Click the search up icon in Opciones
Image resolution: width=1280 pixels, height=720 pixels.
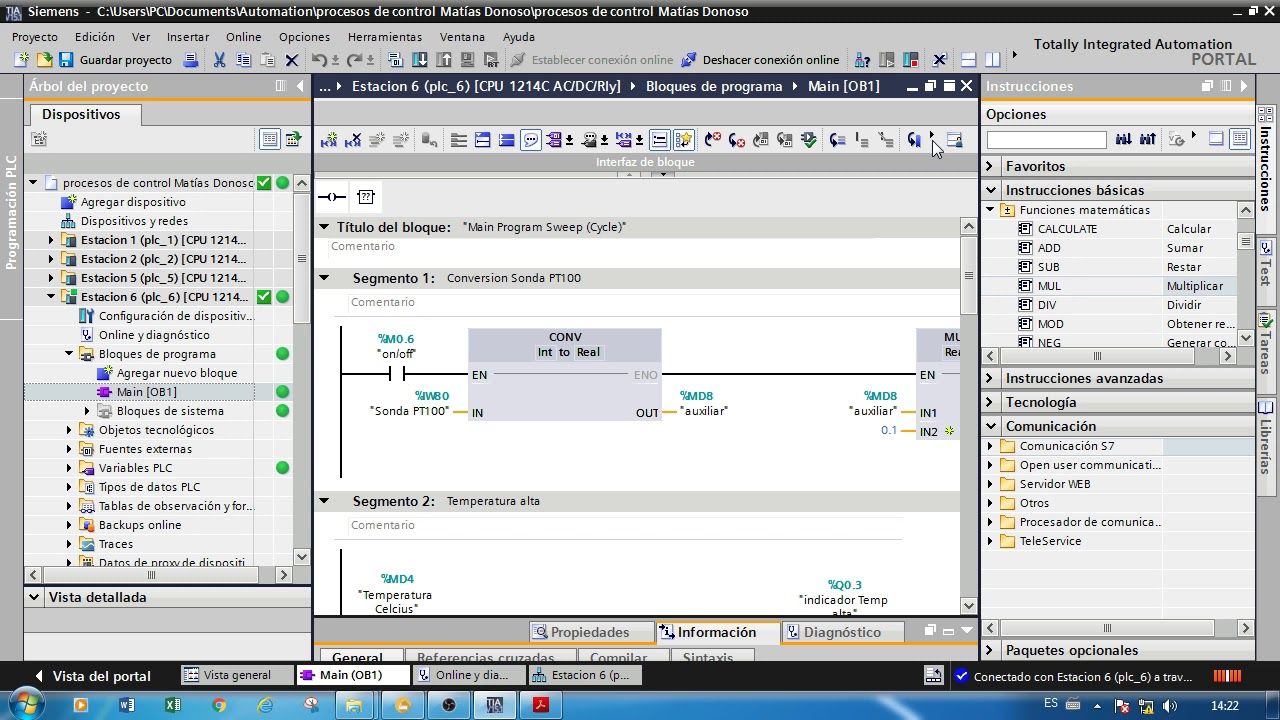click(x=1147, y=139)
